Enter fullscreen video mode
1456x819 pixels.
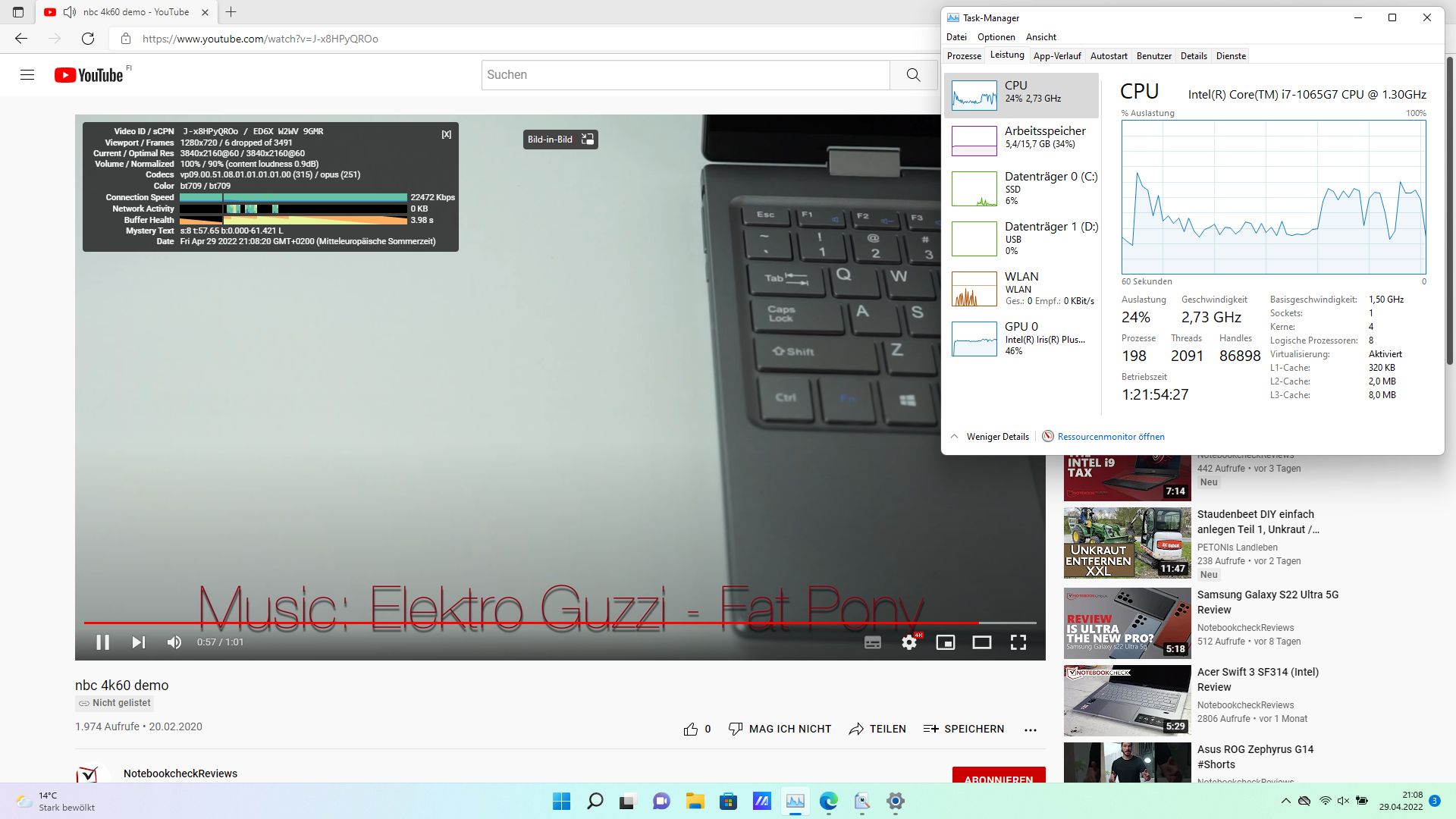tap(1018, 642)
